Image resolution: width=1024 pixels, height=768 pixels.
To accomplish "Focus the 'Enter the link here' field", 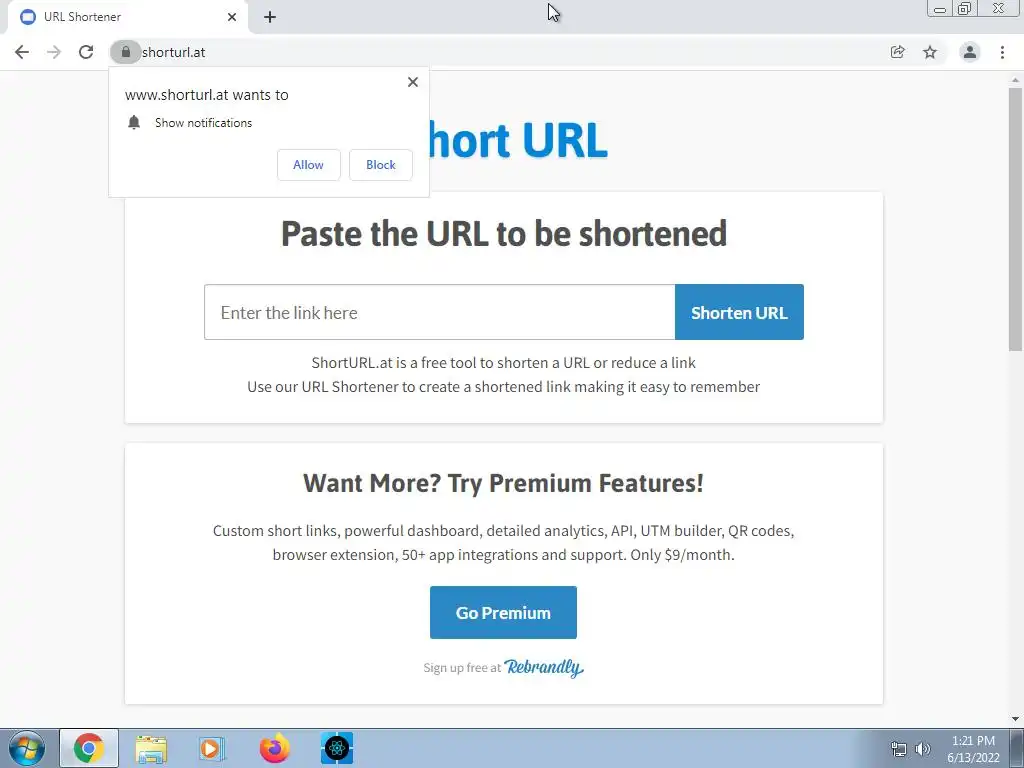I will pyautogui.click(x=440, y=312).
